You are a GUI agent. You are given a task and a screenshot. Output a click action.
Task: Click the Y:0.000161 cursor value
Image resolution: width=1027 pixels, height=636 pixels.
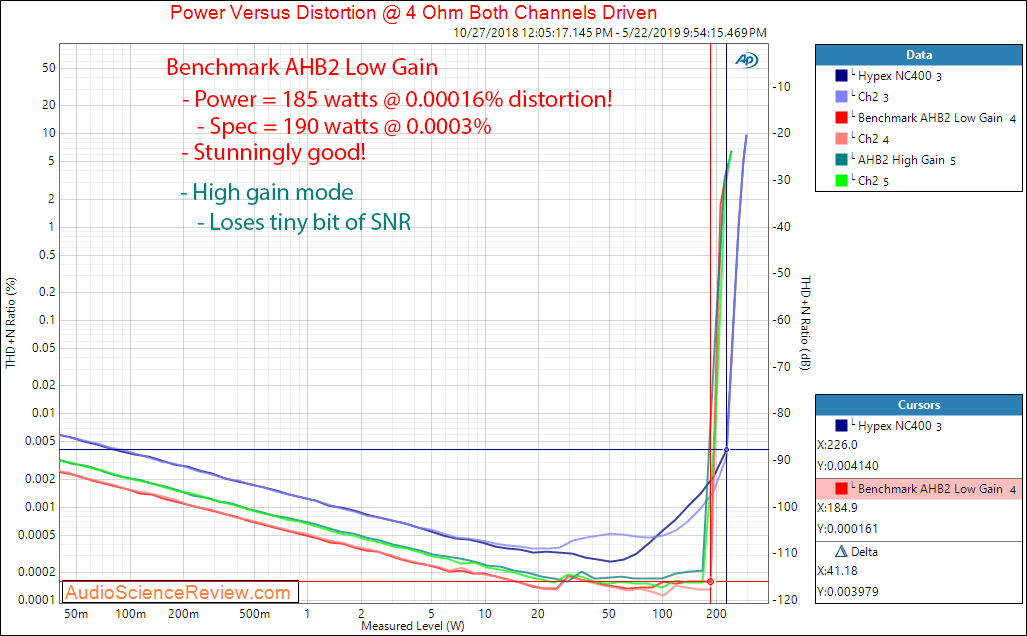848,529
